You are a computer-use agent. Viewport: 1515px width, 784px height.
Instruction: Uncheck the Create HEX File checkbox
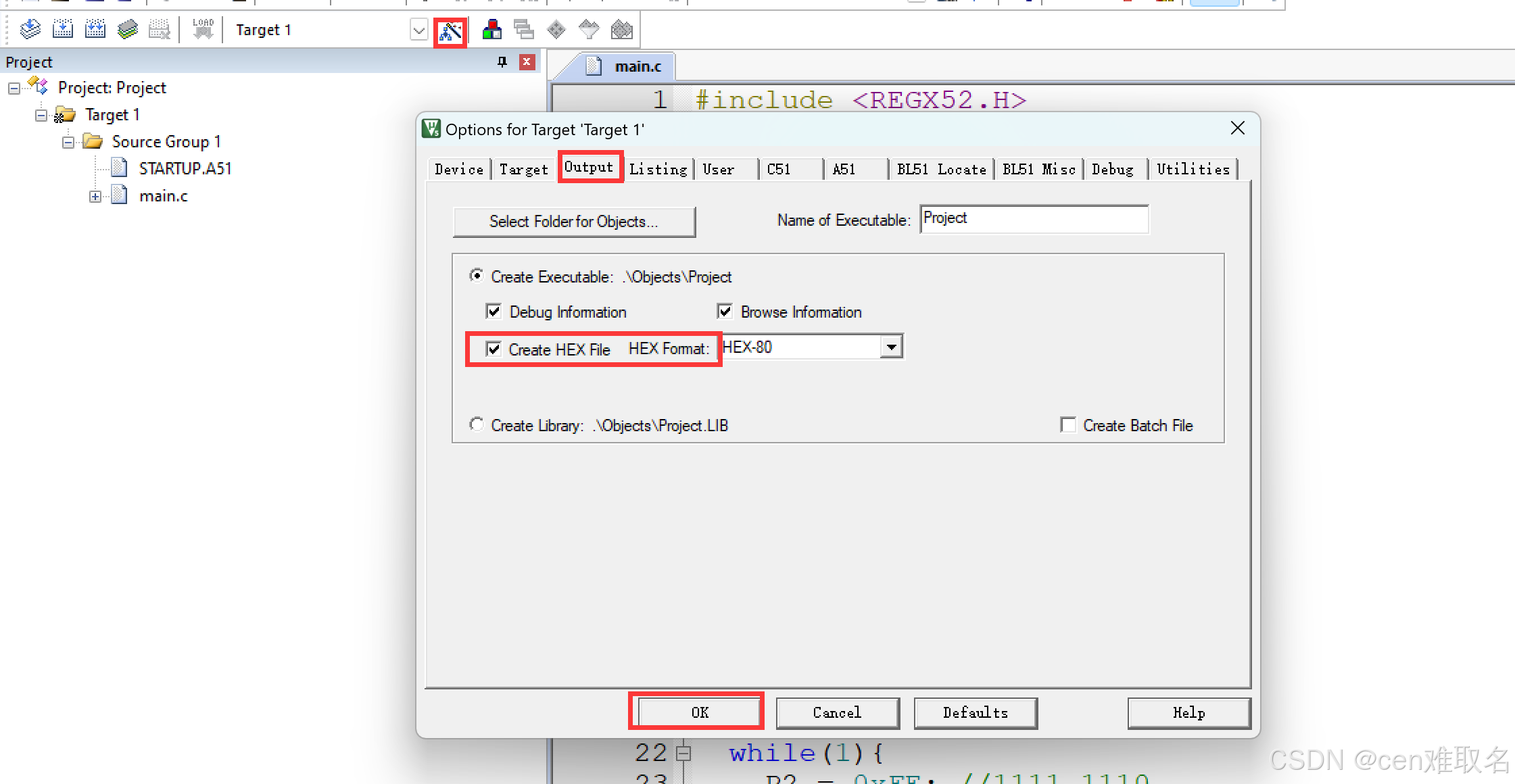coord(494,349)
